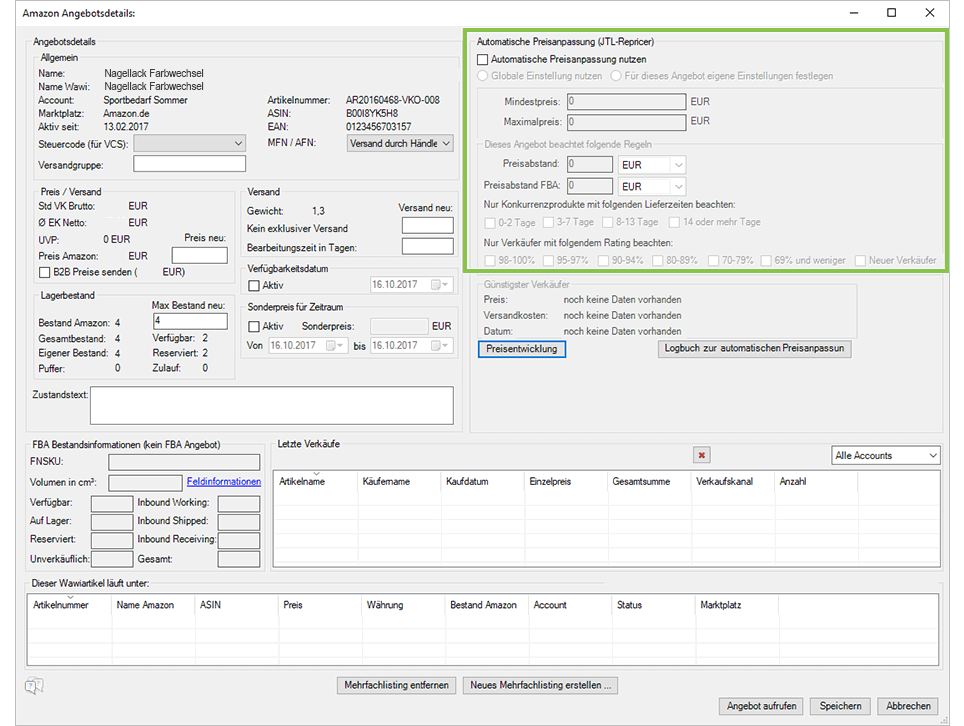Viewport: 964px width, 726px height.
Task: Activate the Sonderpreis für Zeitraum Aktiv checkbox
Action: coord(254,326)
